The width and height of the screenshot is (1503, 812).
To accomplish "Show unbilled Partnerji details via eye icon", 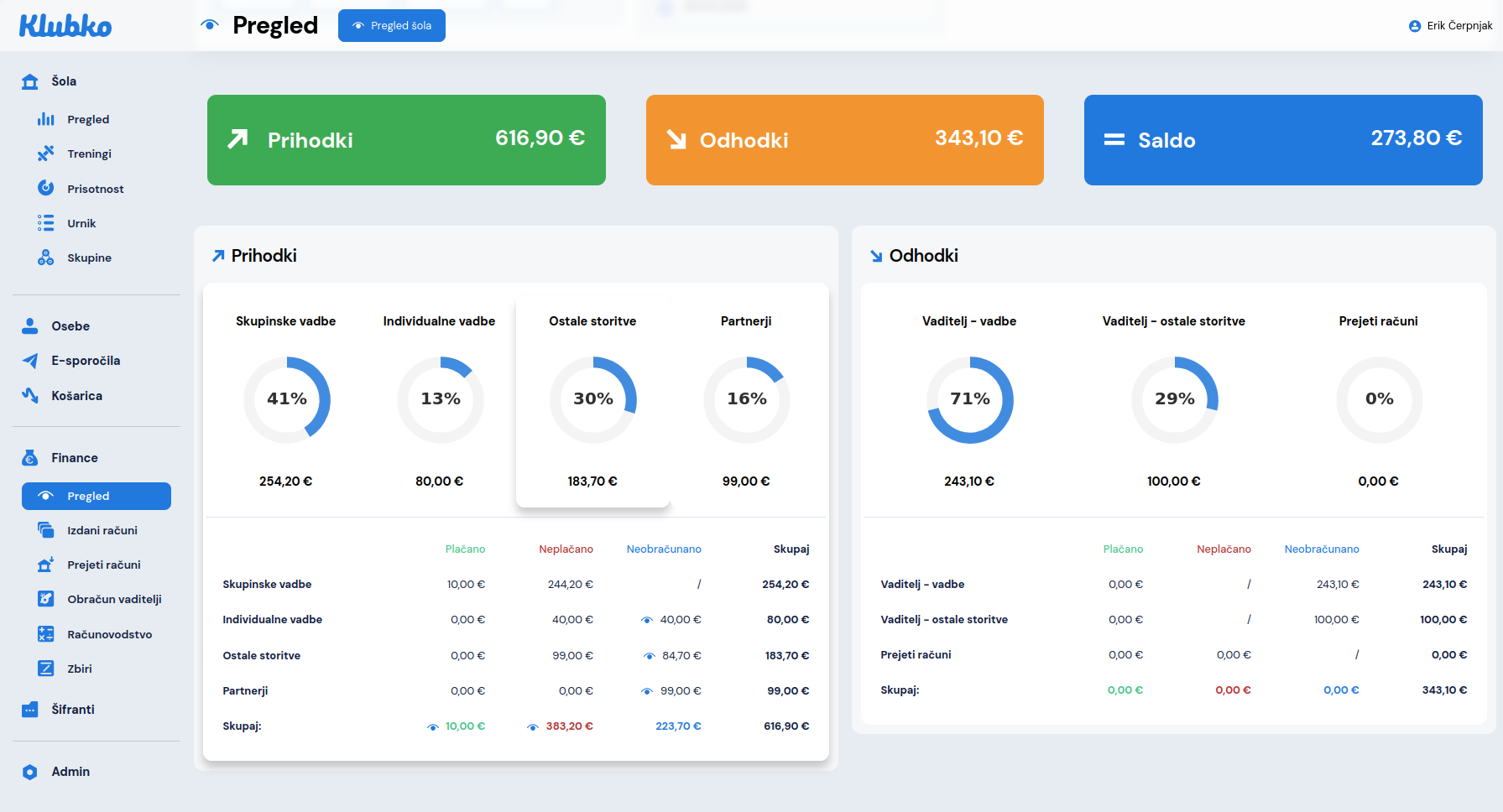I will [647, 691].
